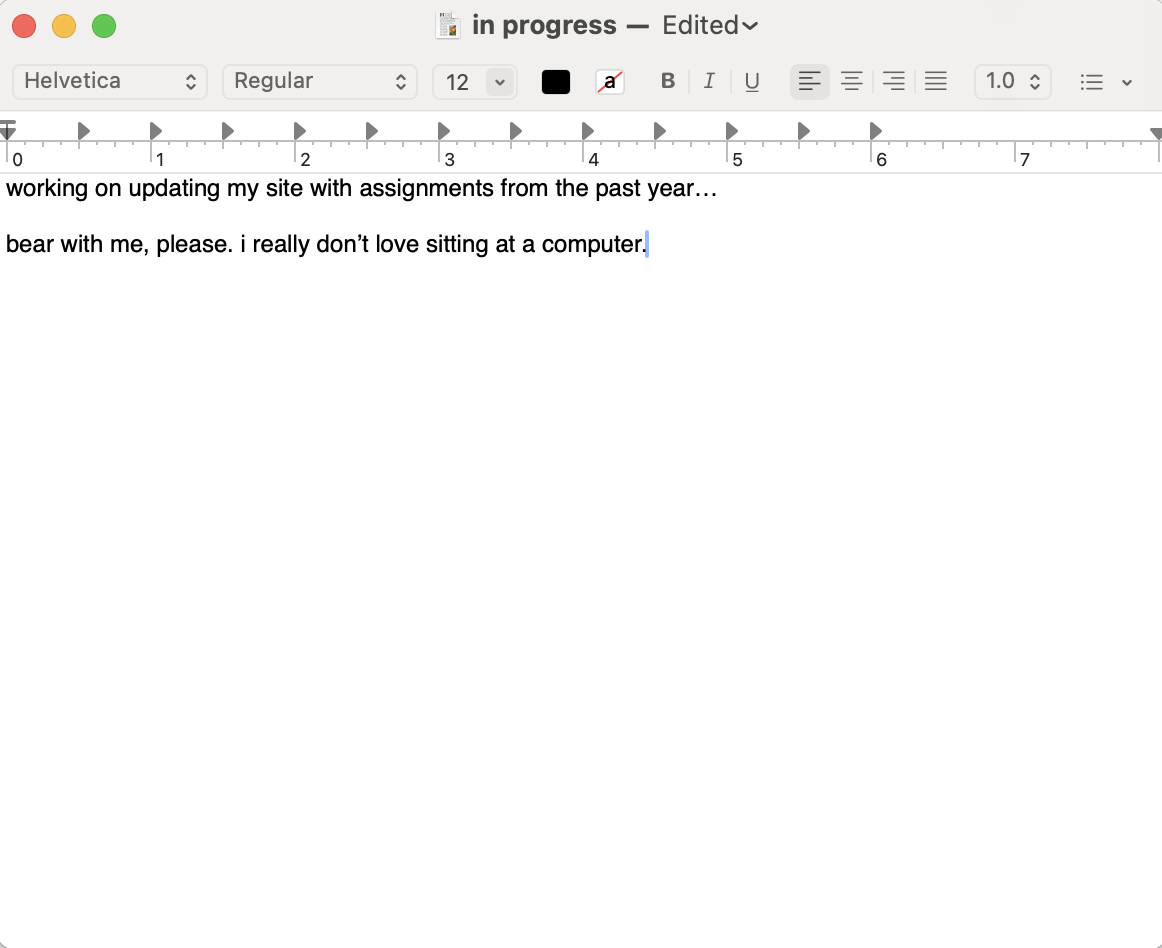Click the tab stop marker at 5 inches

(x=731, y=131)
